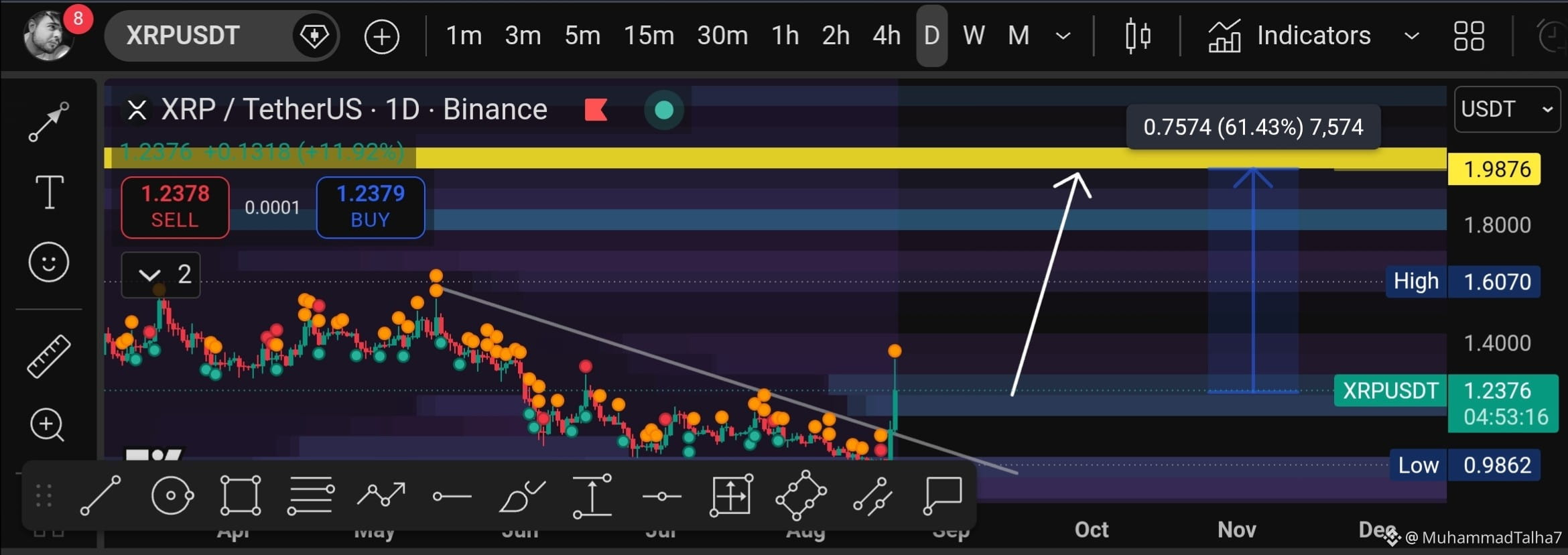Click the XRPUSDT 1.2376 current price label
Viewport: 1568px width, 555px height.
pyautogui.click(x=1446, y=404)
